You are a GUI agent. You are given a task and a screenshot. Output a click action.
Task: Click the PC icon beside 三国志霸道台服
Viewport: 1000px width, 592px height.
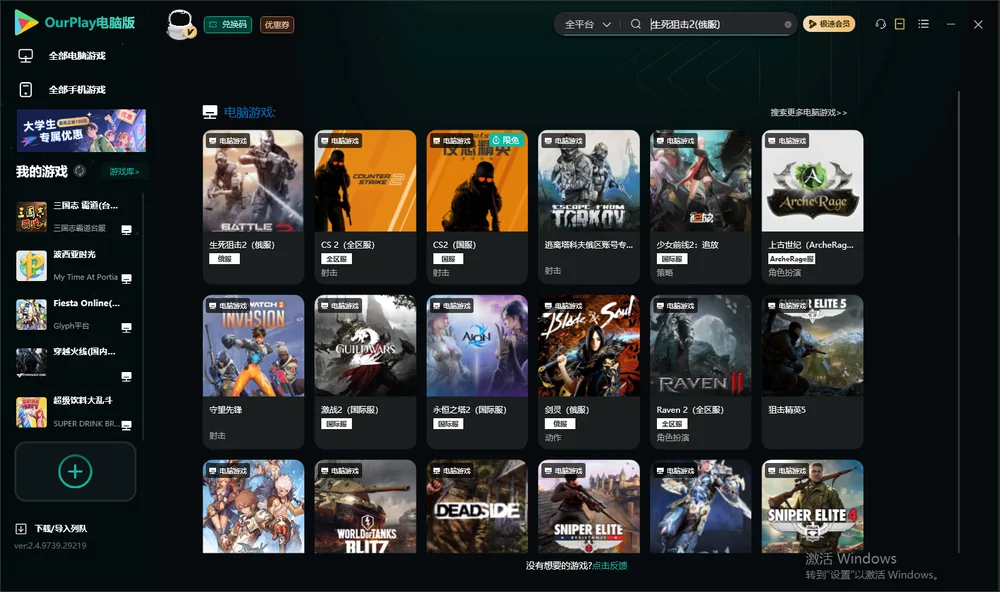[126, 230]
